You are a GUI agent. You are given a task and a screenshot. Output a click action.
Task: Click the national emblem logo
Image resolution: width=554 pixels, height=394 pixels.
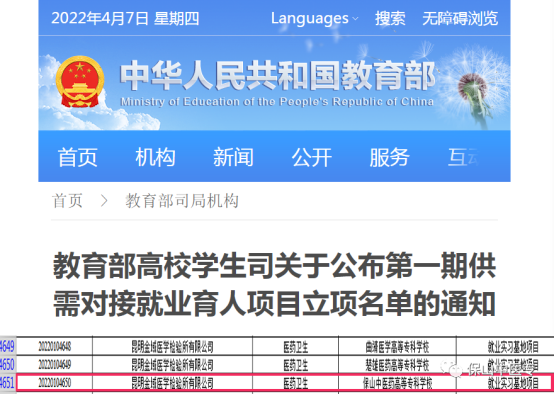80,82
